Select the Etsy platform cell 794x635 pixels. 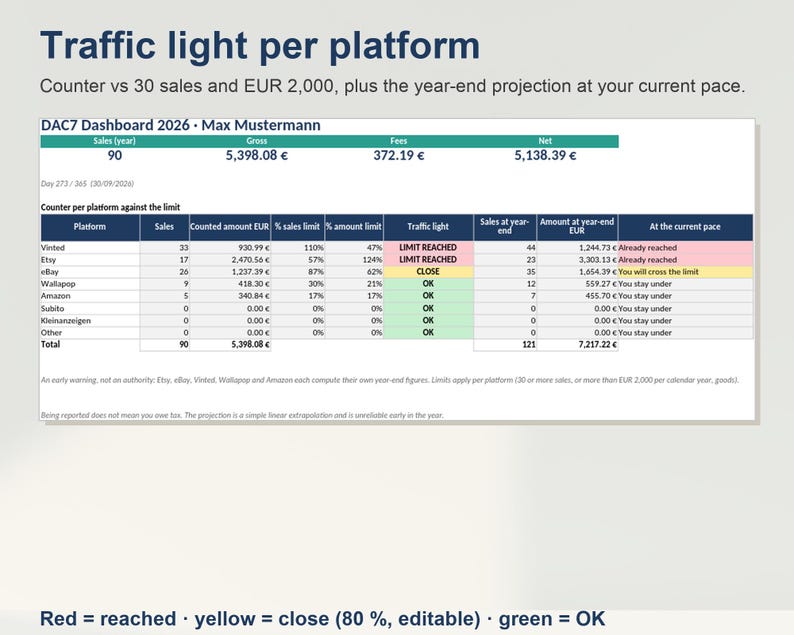point(90,260)
